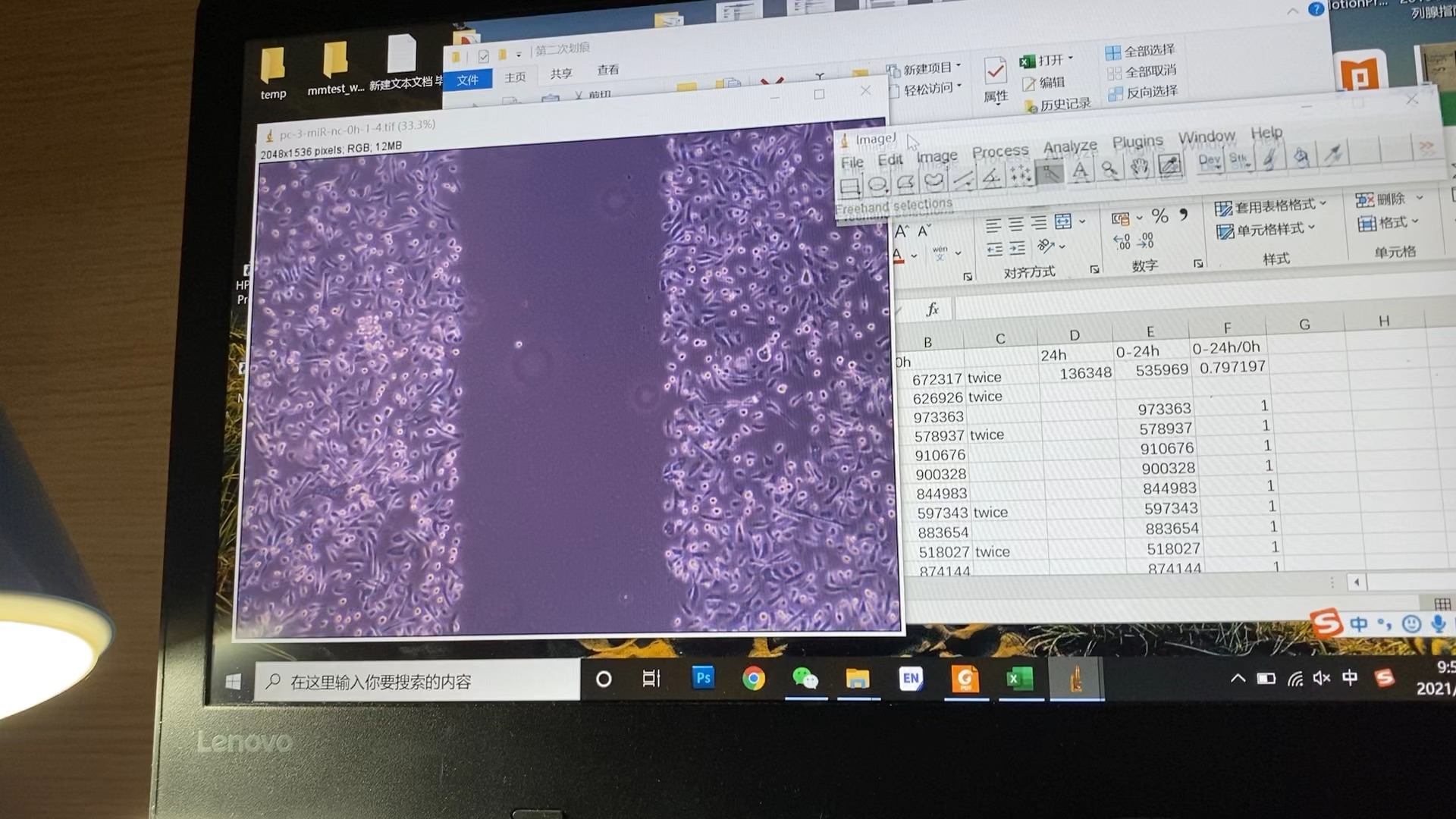The width and height of the screenshot is (1456, 819).
Task: Align text right in Excel ribbon
Action: click(x=1039, y=222)
